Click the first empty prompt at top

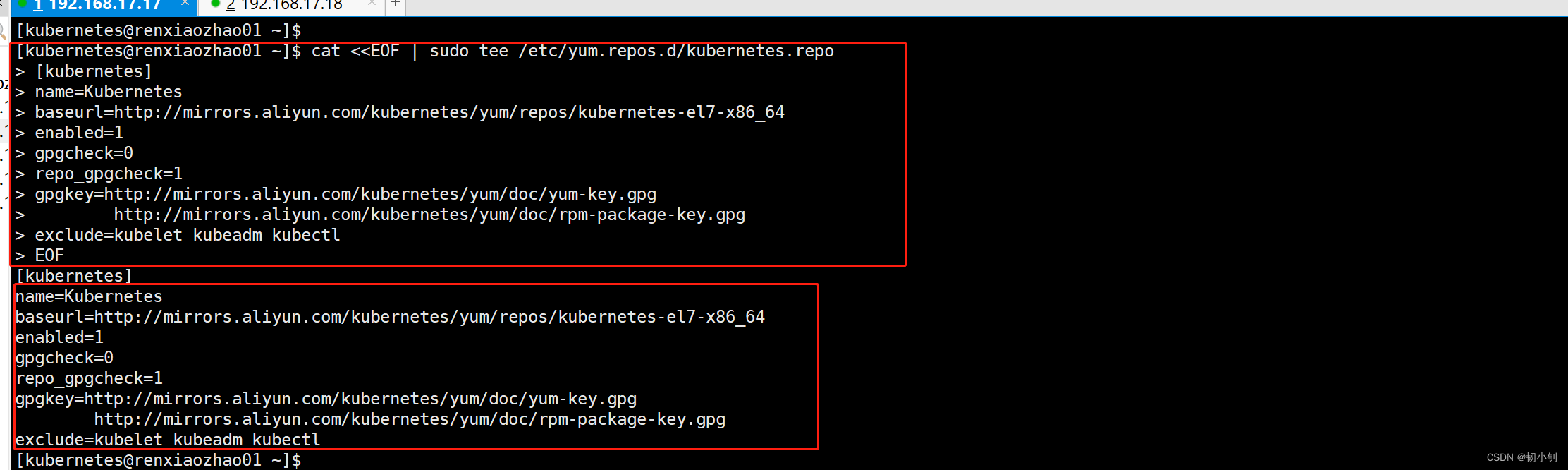159,30
